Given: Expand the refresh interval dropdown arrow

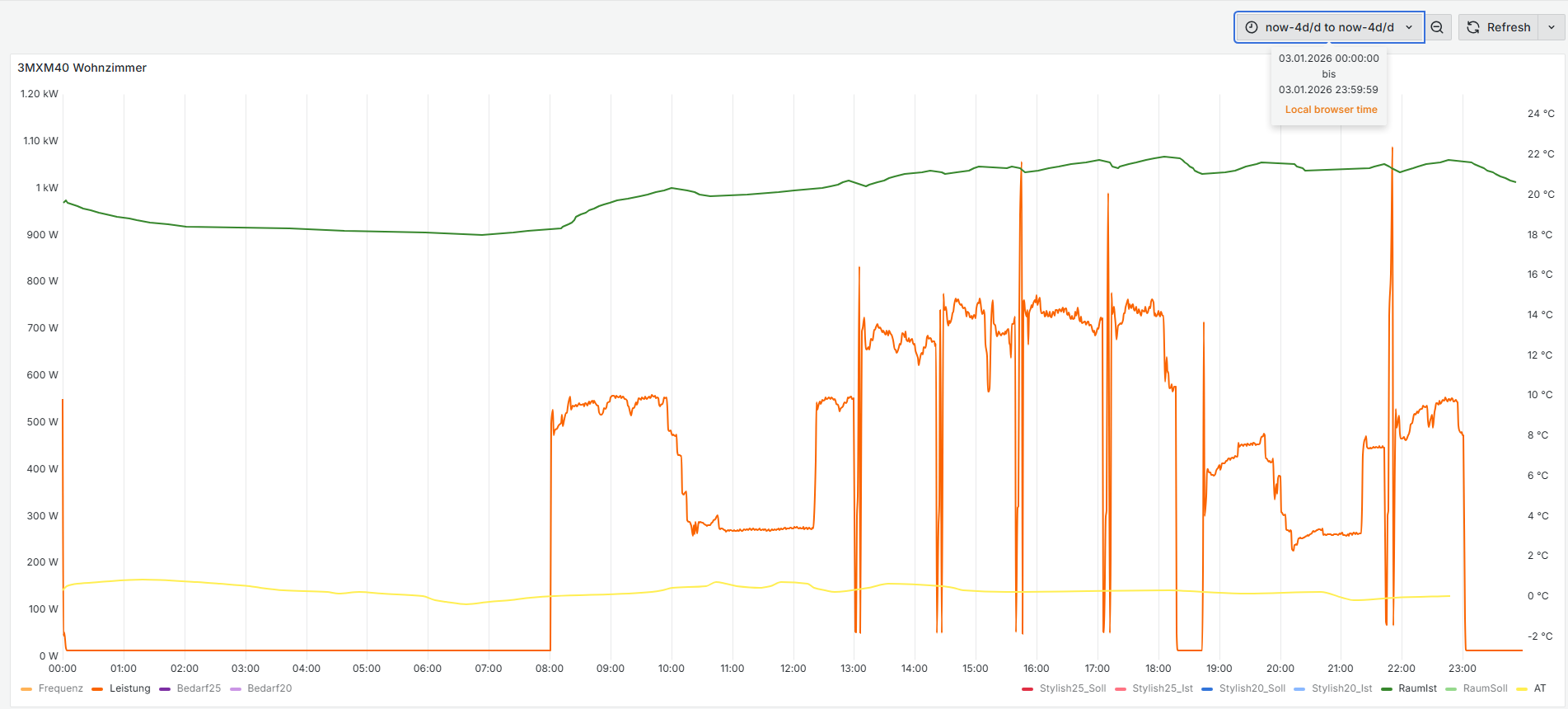Looking at the screenshot, I should [x=1552, y=27].
